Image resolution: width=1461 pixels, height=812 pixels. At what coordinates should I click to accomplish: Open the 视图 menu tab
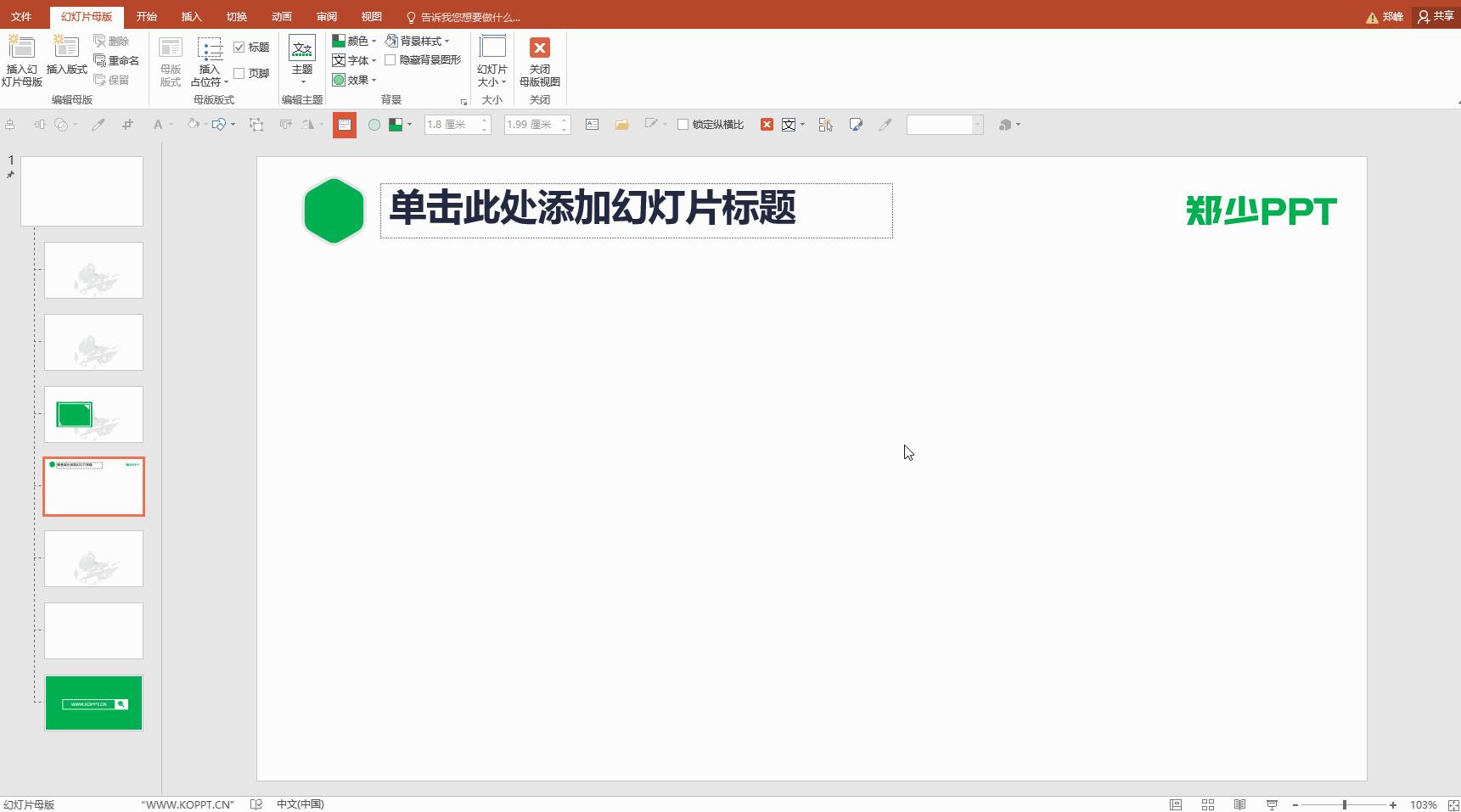(x=371, y=15)
